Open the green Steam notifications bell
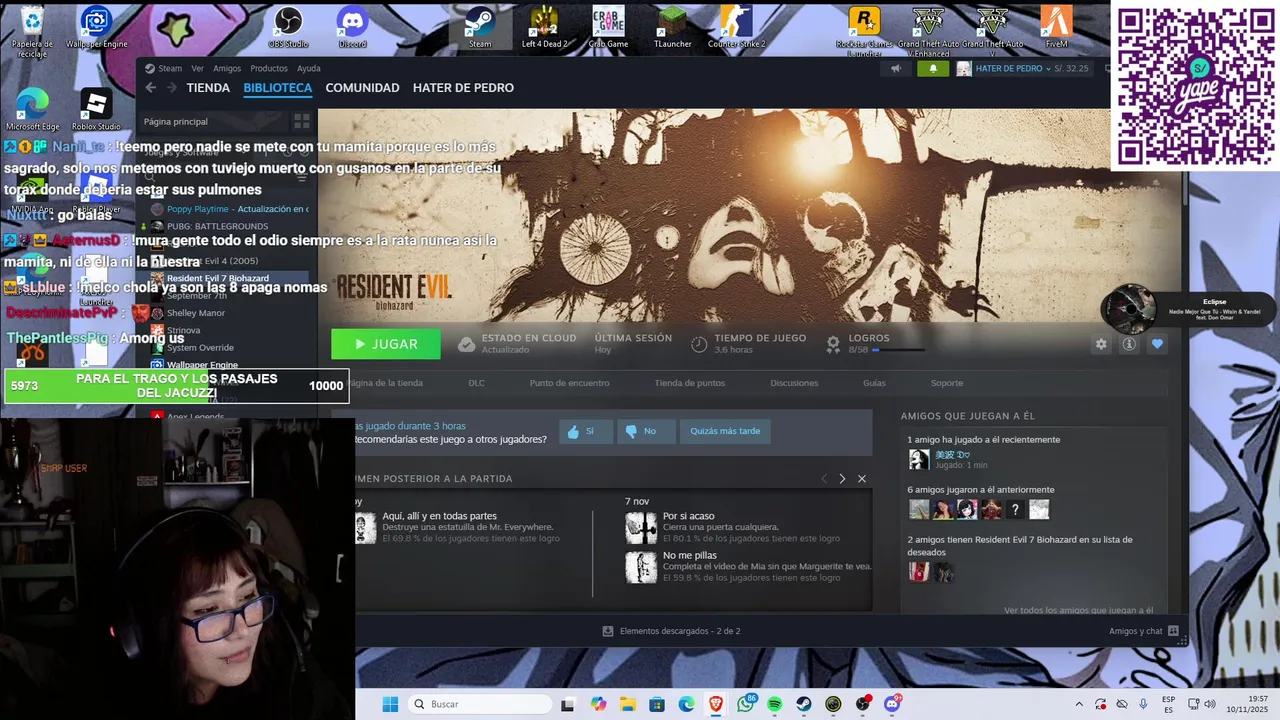 (x=933, y=68)
